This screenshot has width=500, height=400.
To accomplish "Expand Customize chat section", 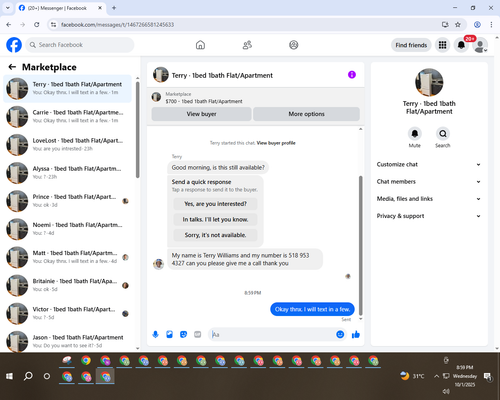I will [429, 164].
